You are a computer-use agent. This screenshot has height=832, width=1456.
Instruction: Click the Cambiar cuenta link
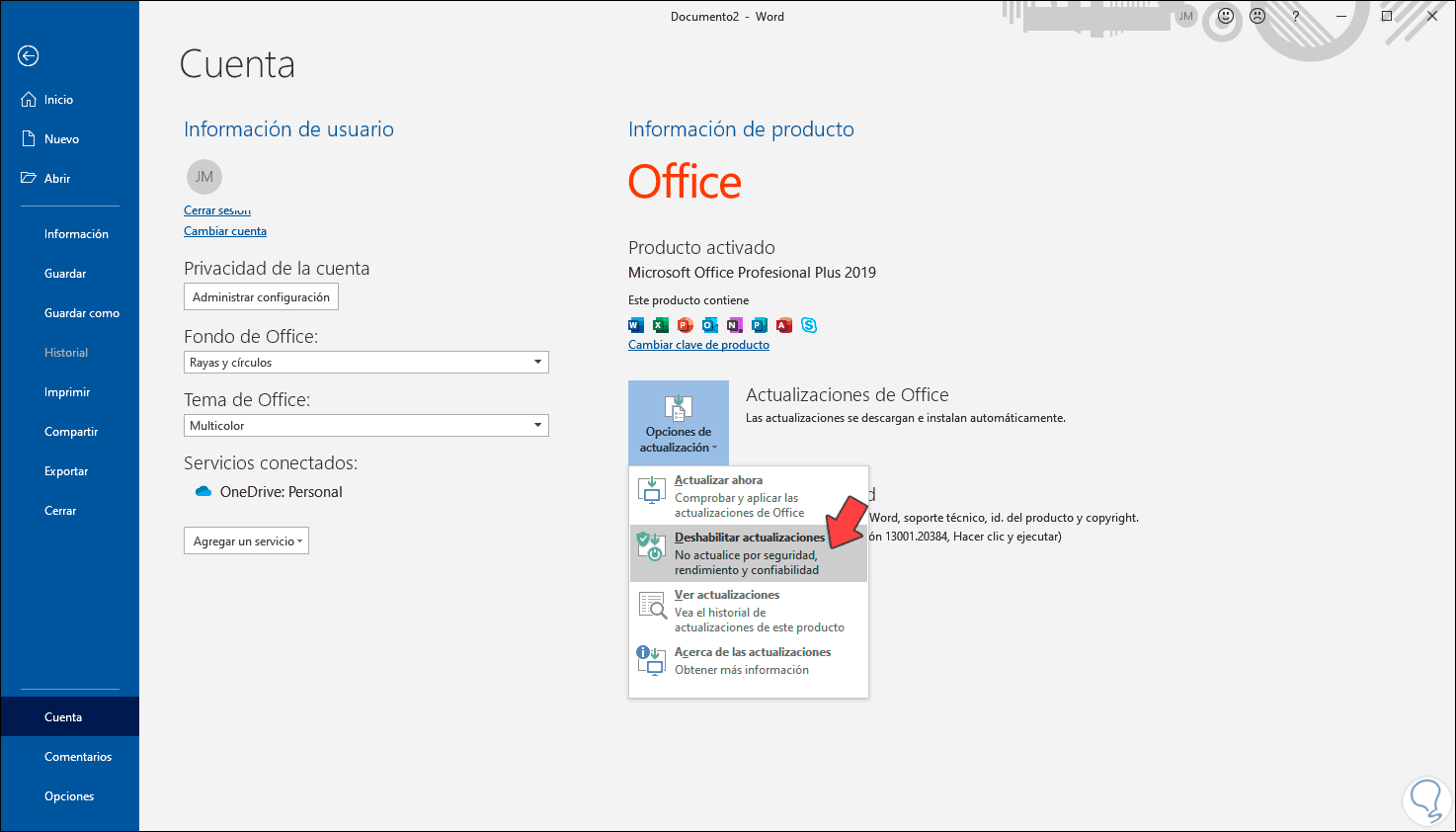coord(225,231)
